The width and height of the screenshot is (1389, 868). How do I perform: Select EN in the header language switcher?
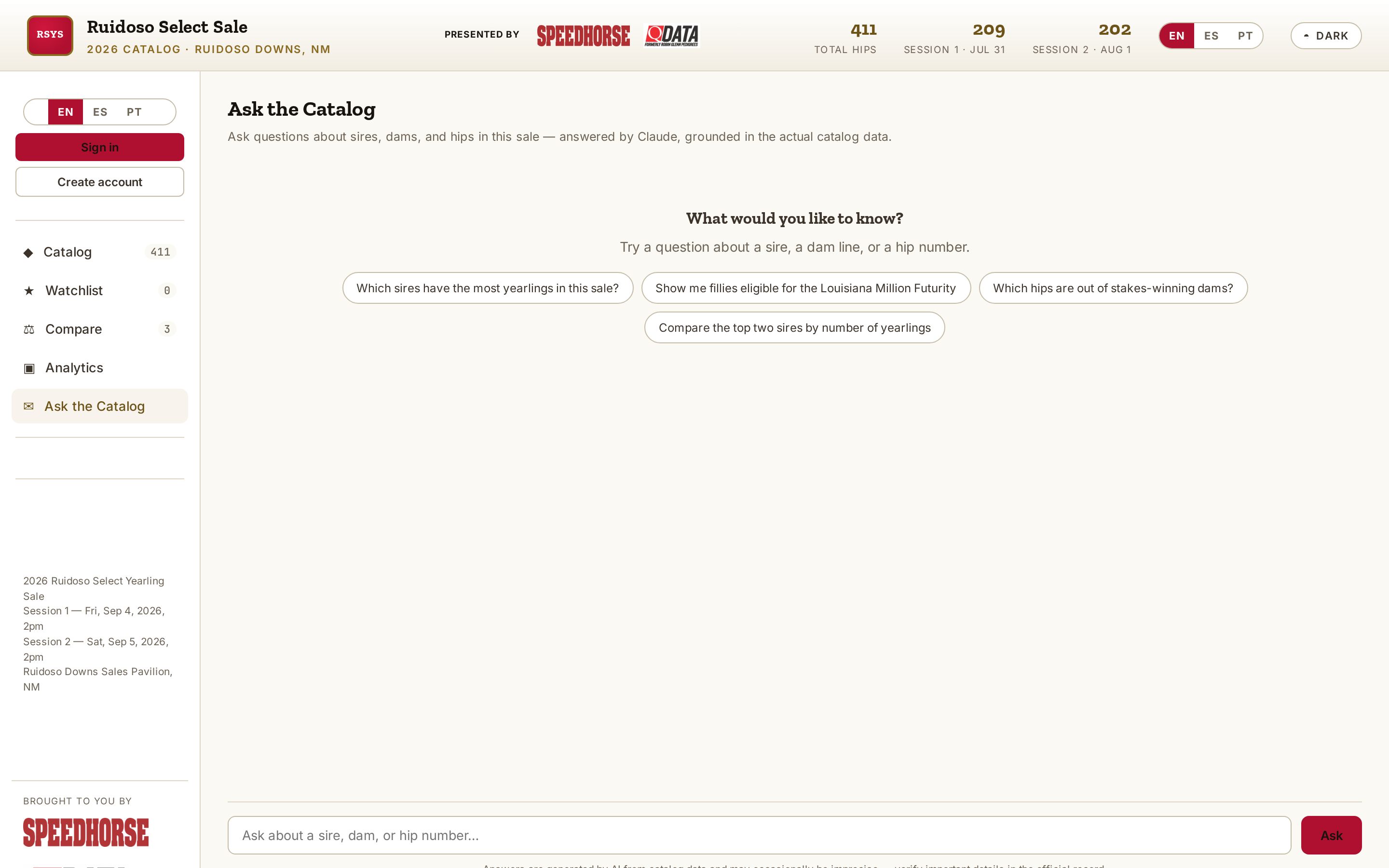click(1177, 36)
